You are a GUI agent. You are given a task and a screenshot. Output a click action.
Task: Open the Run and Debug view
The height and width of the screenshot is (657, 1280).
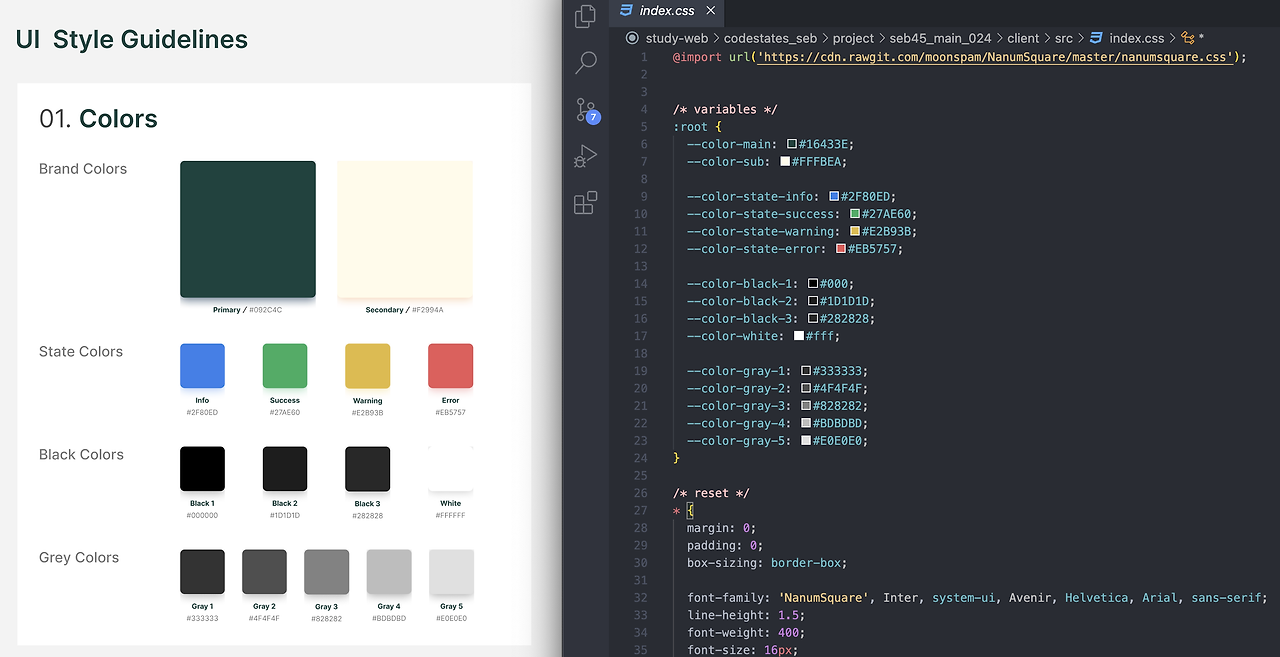586,156
